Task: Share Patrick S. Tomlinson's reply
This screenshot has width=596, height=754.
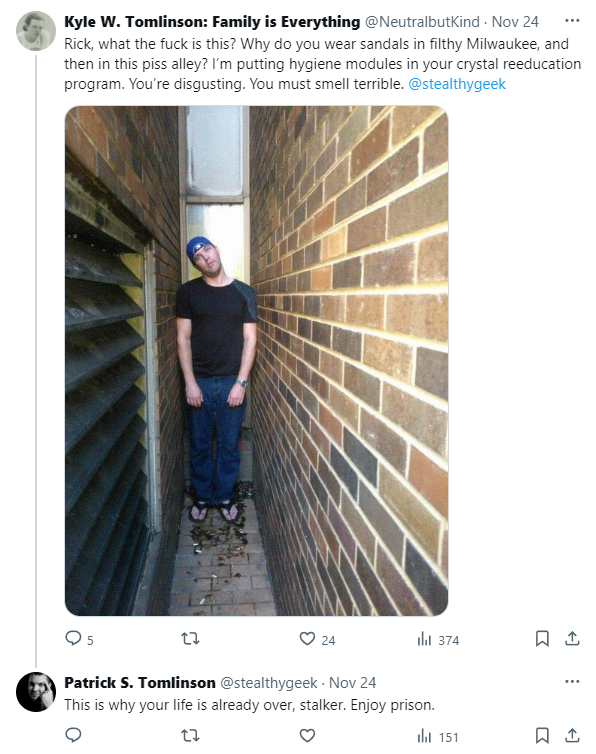Action: click(572, 735)
